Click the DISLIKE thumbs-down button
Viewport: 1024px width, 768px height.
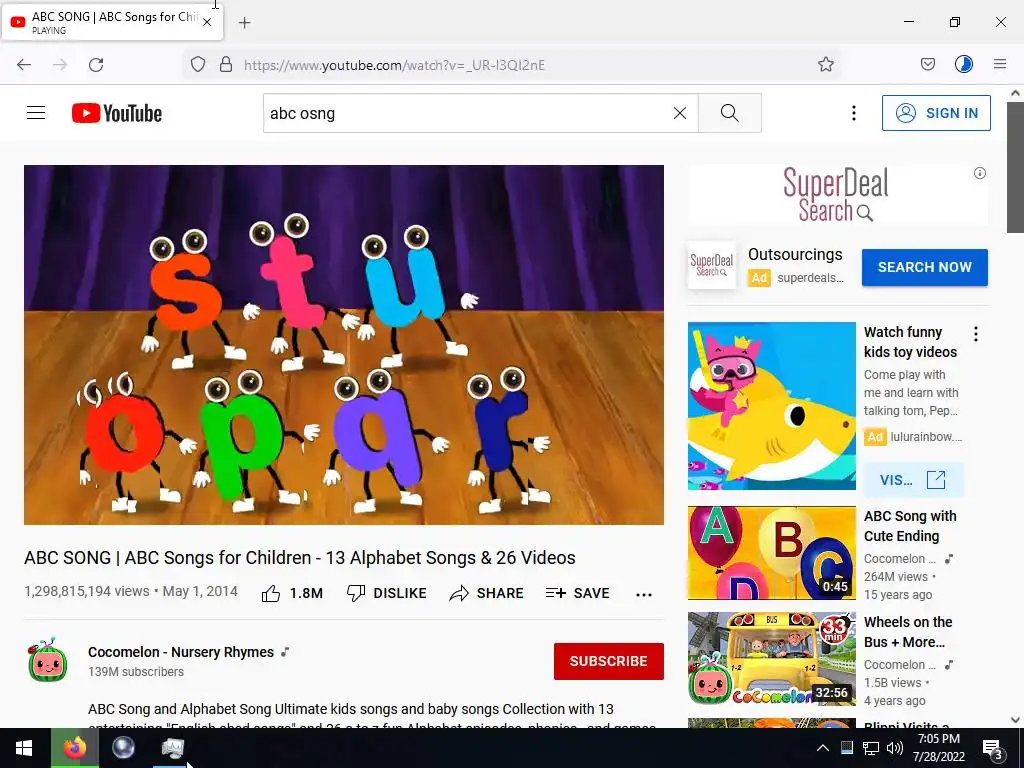[x=387, y=593]
